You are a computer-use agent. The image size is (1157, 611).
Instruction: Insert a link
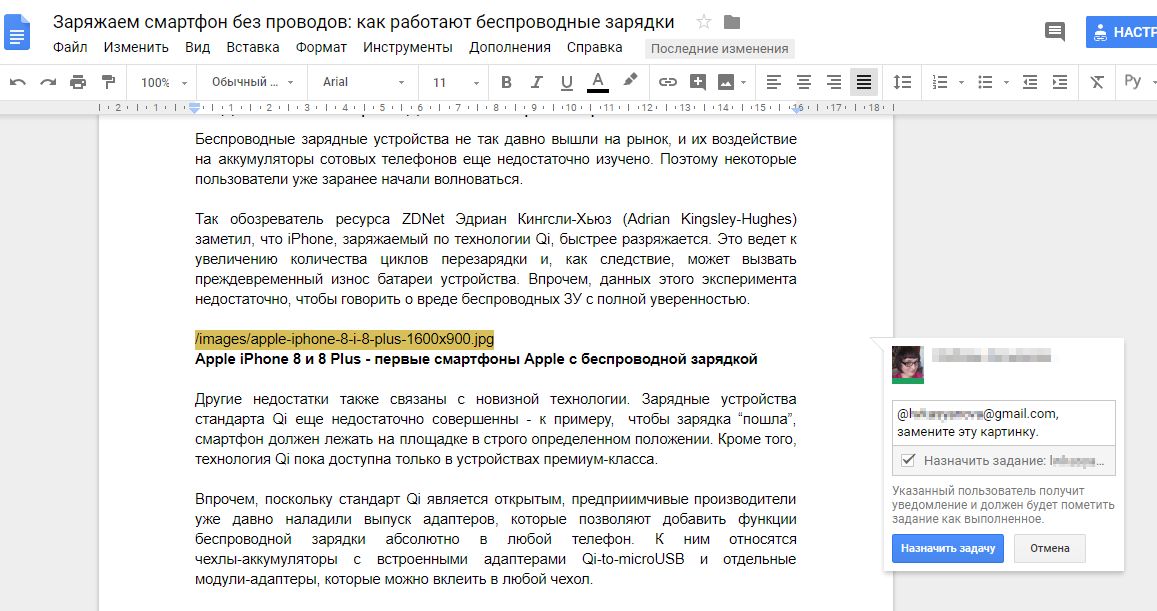pyautogui.click(x=668, y=82)
